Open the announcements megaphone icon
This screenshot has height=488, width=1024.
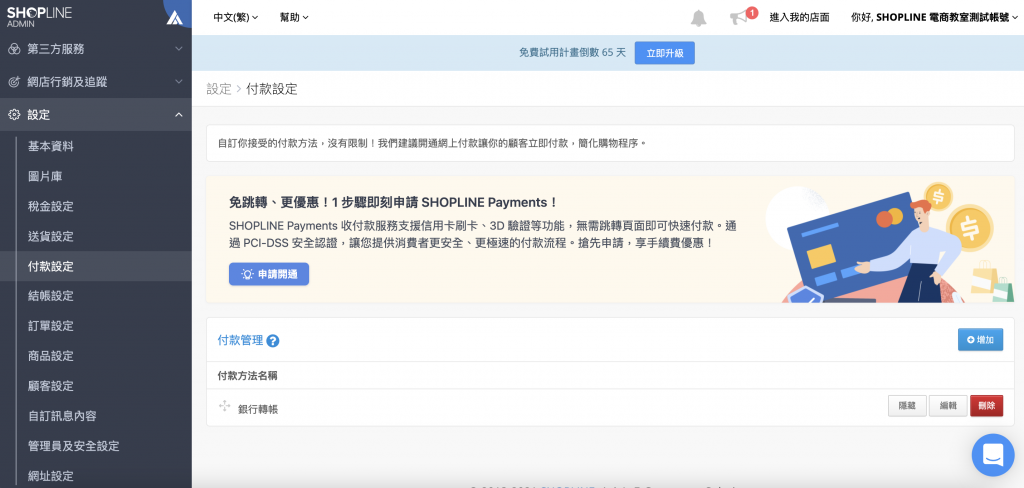click(739, 18)
